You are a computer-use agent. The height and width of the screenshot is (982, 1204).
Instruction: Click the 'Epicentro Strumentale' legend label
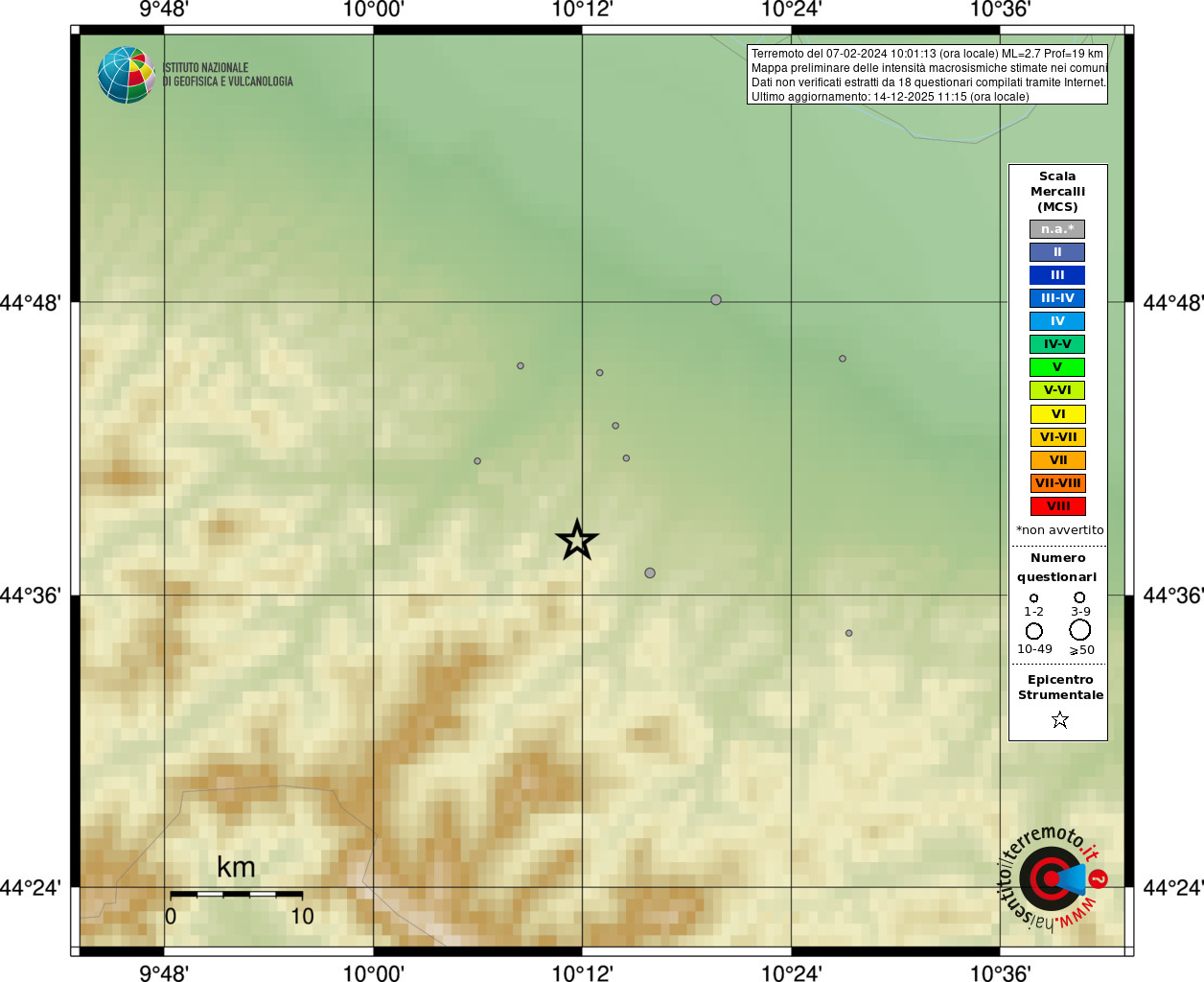point(1060,687)
